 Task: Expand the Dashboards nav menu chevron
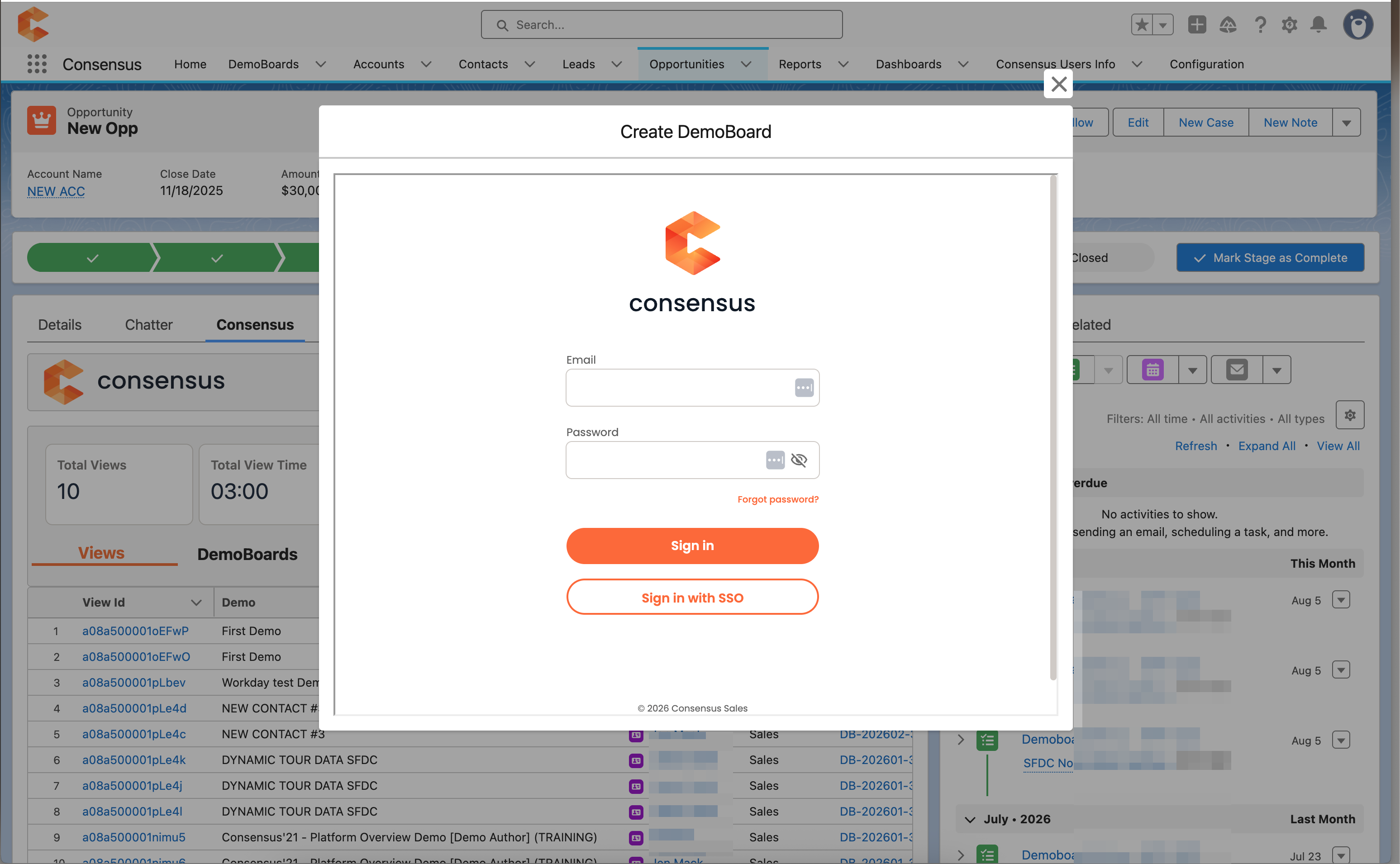tap(963, 64)
